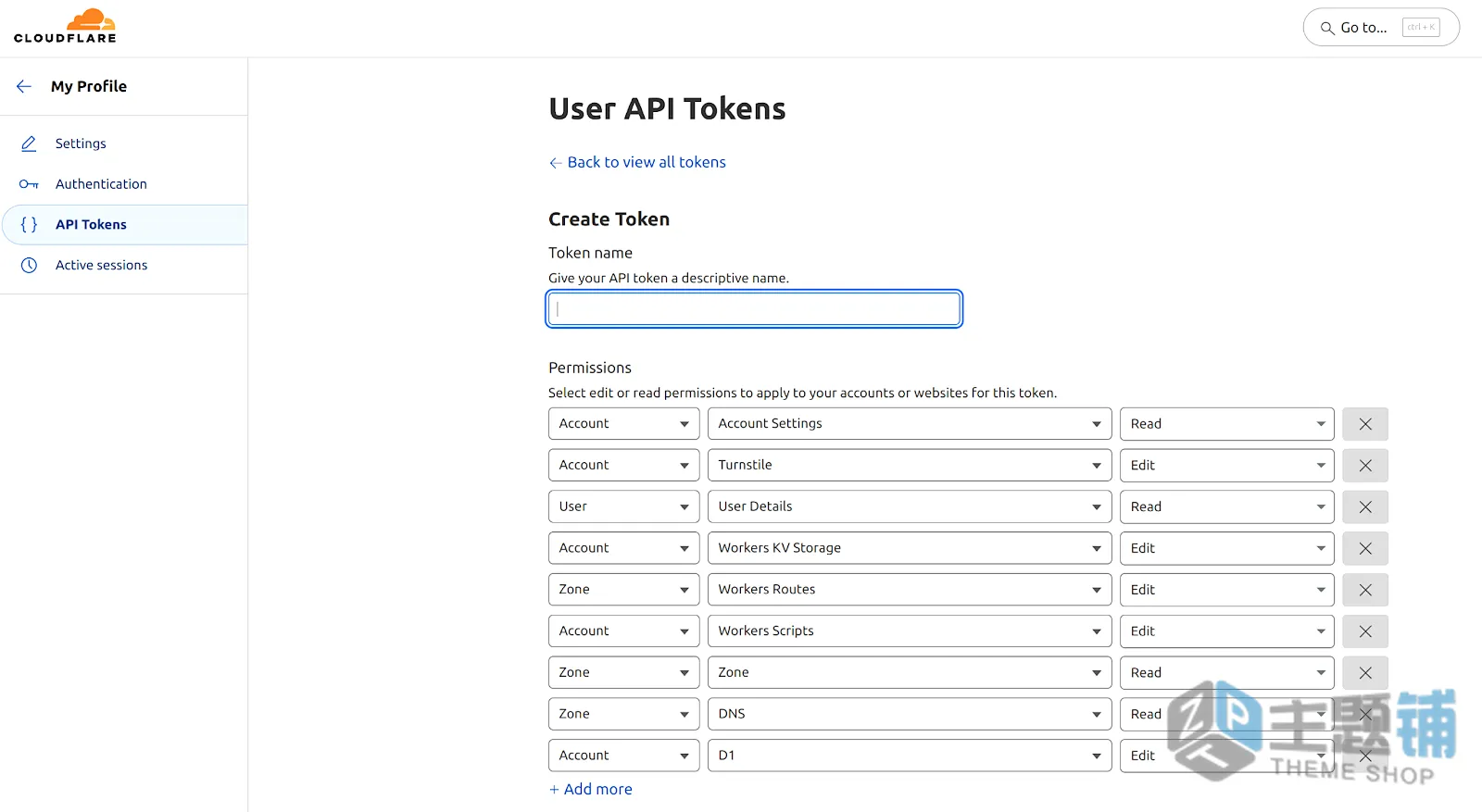Image resolution: width=1482 pixels, height=812 pixels.
Task: Open access level dropdown for Workers KV Storage
Action: pos(1226,548)
